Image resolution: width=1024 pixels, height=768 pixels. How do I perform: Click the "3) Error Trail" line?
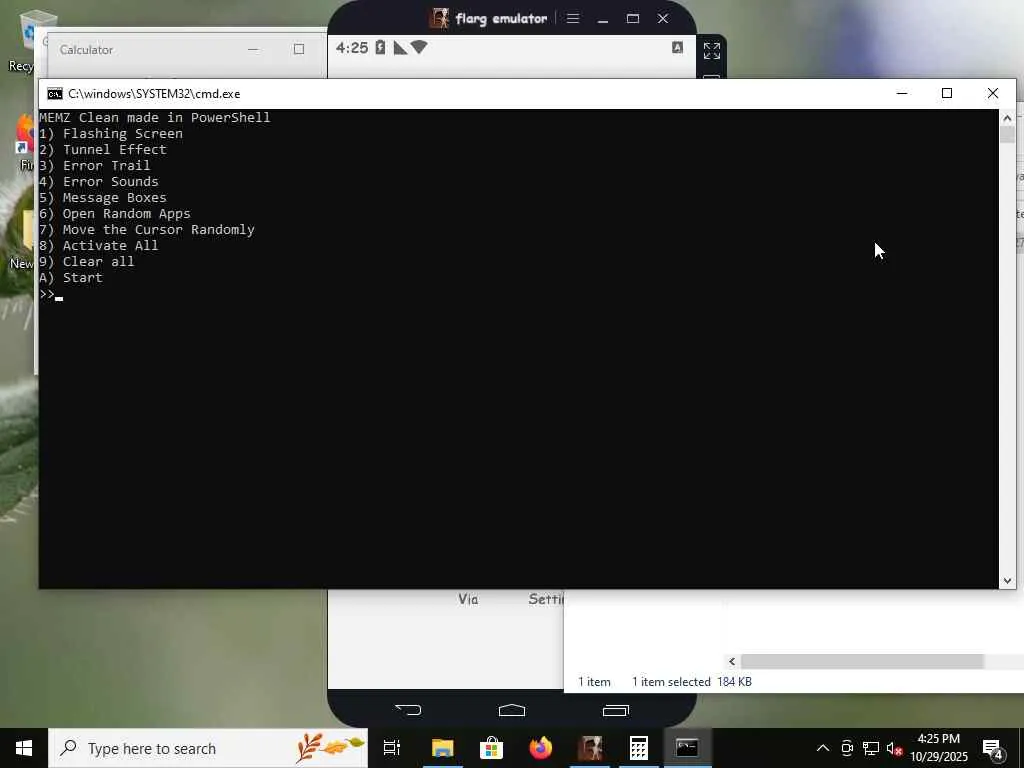pyautogui.click(x=95, y=165)
